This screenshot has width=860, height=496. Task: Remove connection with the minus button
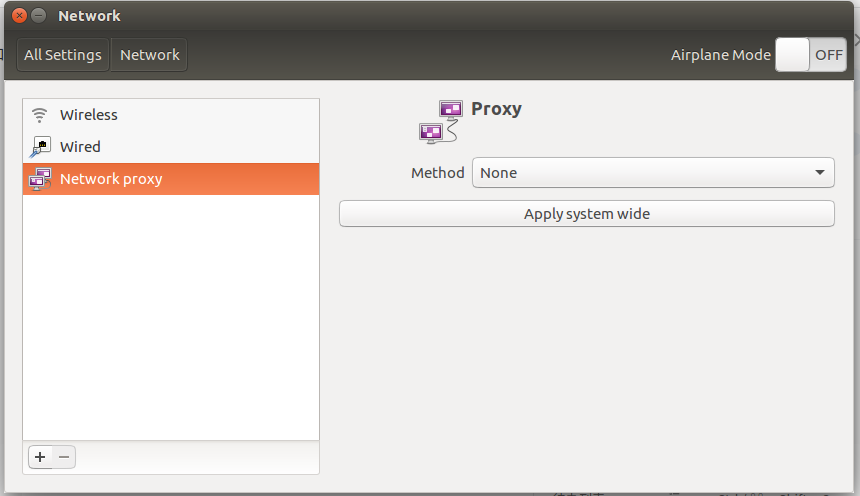click(64, 456)
